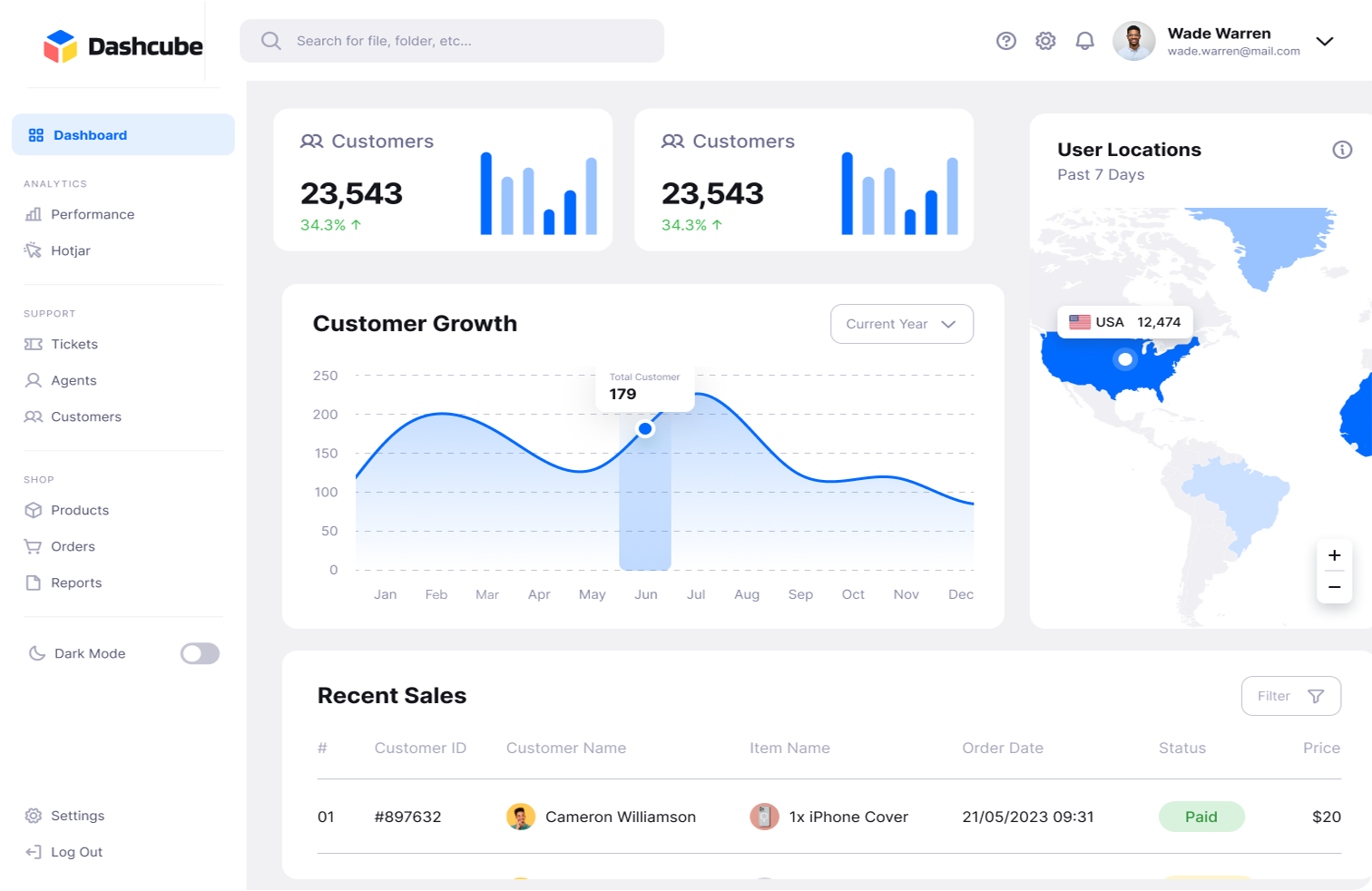This screenshot has width=1372, height=891.
Task: Open settings gear icon in header
Action: point(1045,41)
